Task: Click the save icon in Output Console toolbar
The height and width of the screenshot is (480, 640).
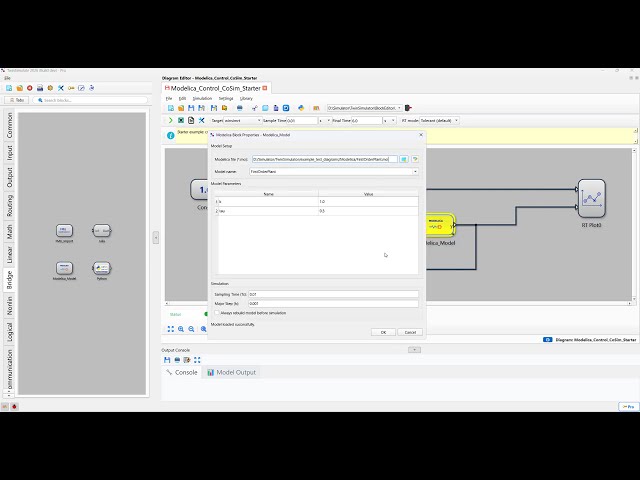Action: point(167,360)
